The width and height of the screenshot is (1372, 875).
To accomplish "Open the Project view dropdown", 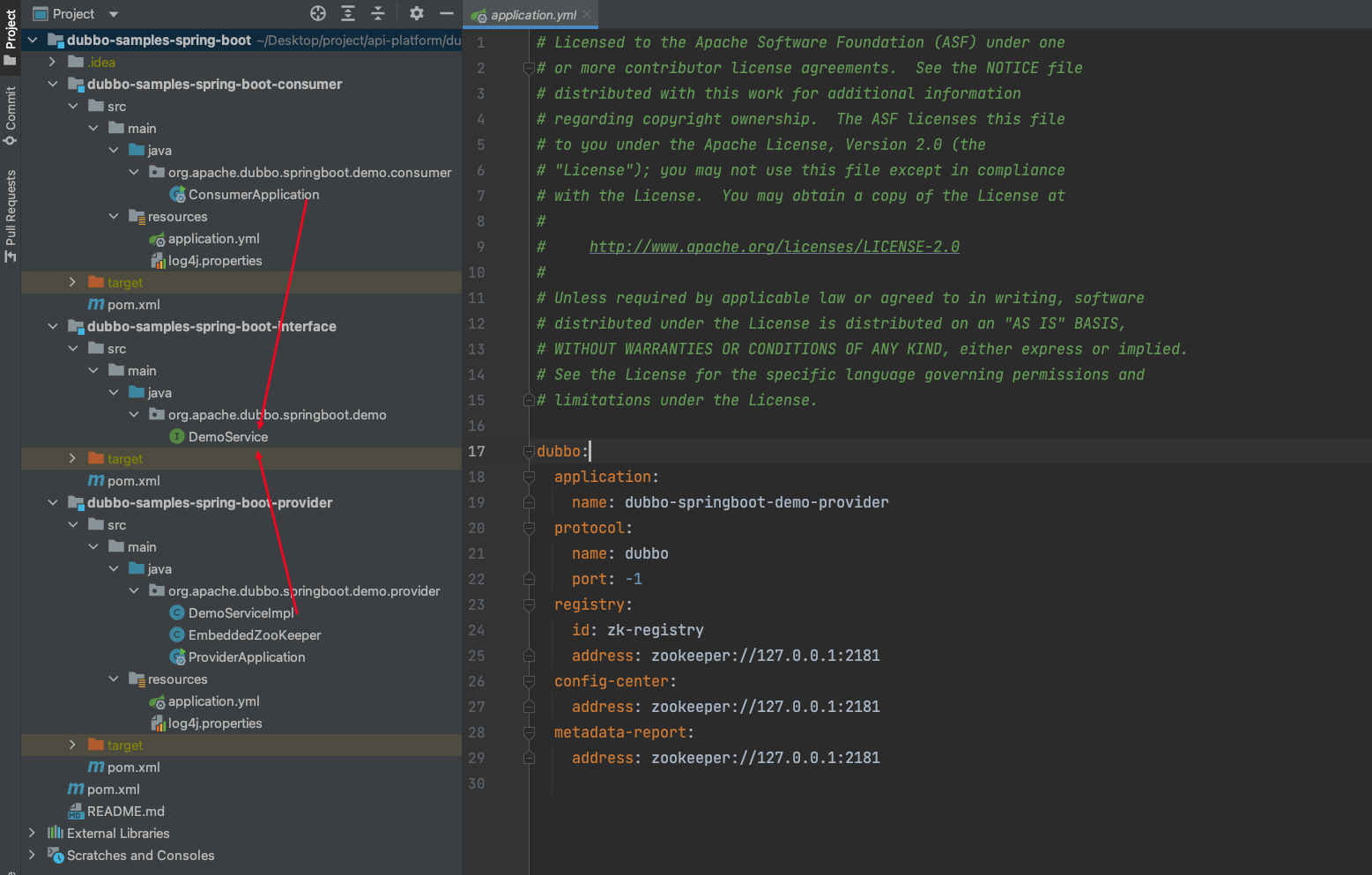I will pos(114,14).
